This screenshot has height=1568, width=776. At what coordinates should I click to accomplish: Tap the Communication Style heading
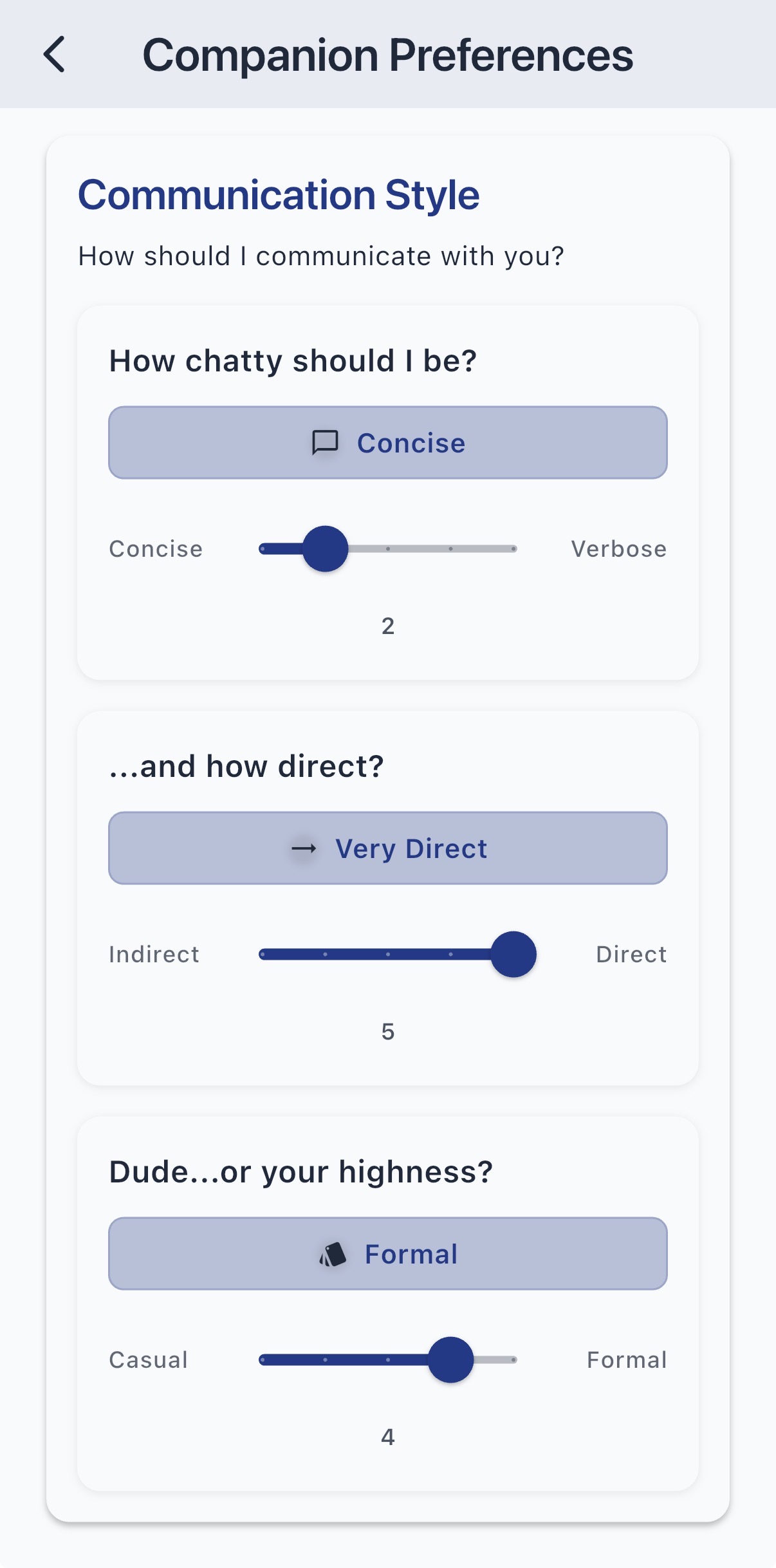click(278, 194)
